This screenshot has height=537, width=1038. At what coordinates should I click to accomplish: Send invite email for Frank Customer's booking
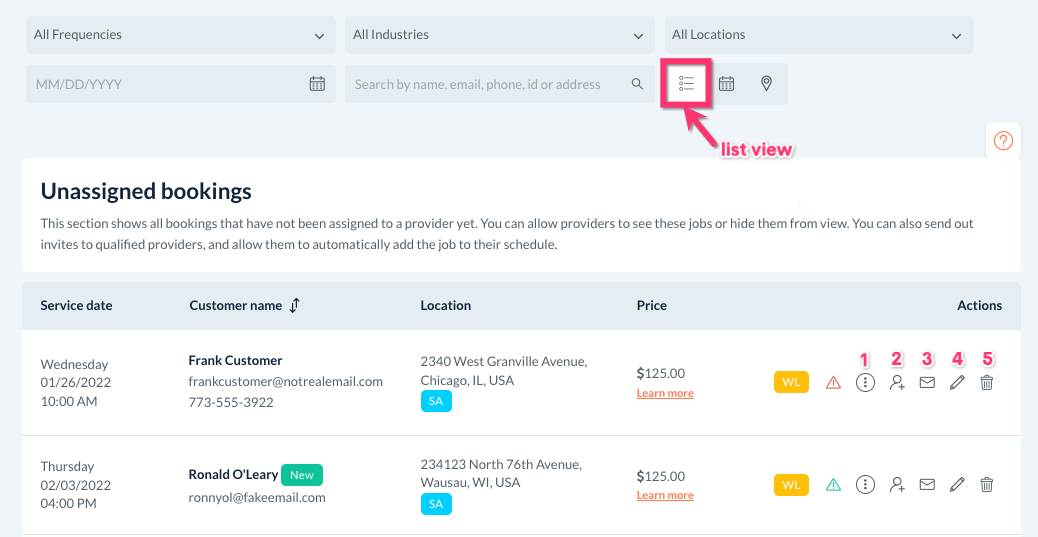tap(927, 382)
